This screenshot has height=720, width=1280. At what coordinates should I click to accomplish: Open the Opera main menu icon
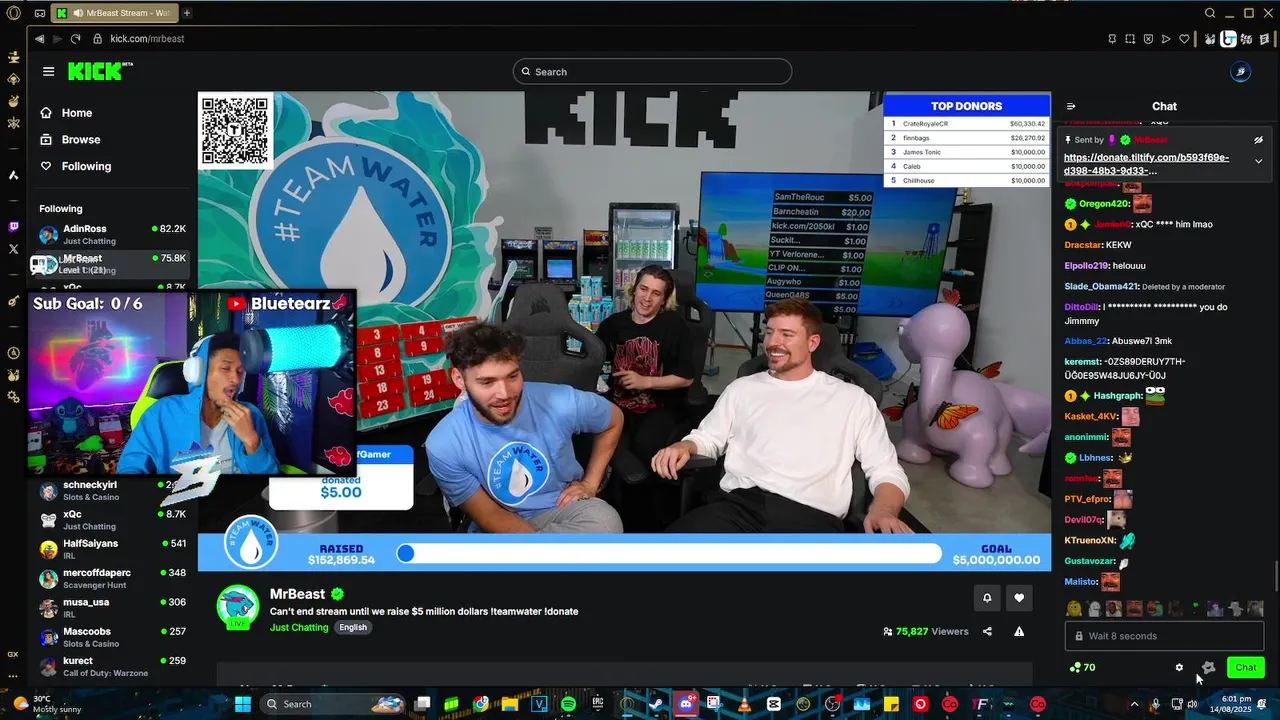13,13
